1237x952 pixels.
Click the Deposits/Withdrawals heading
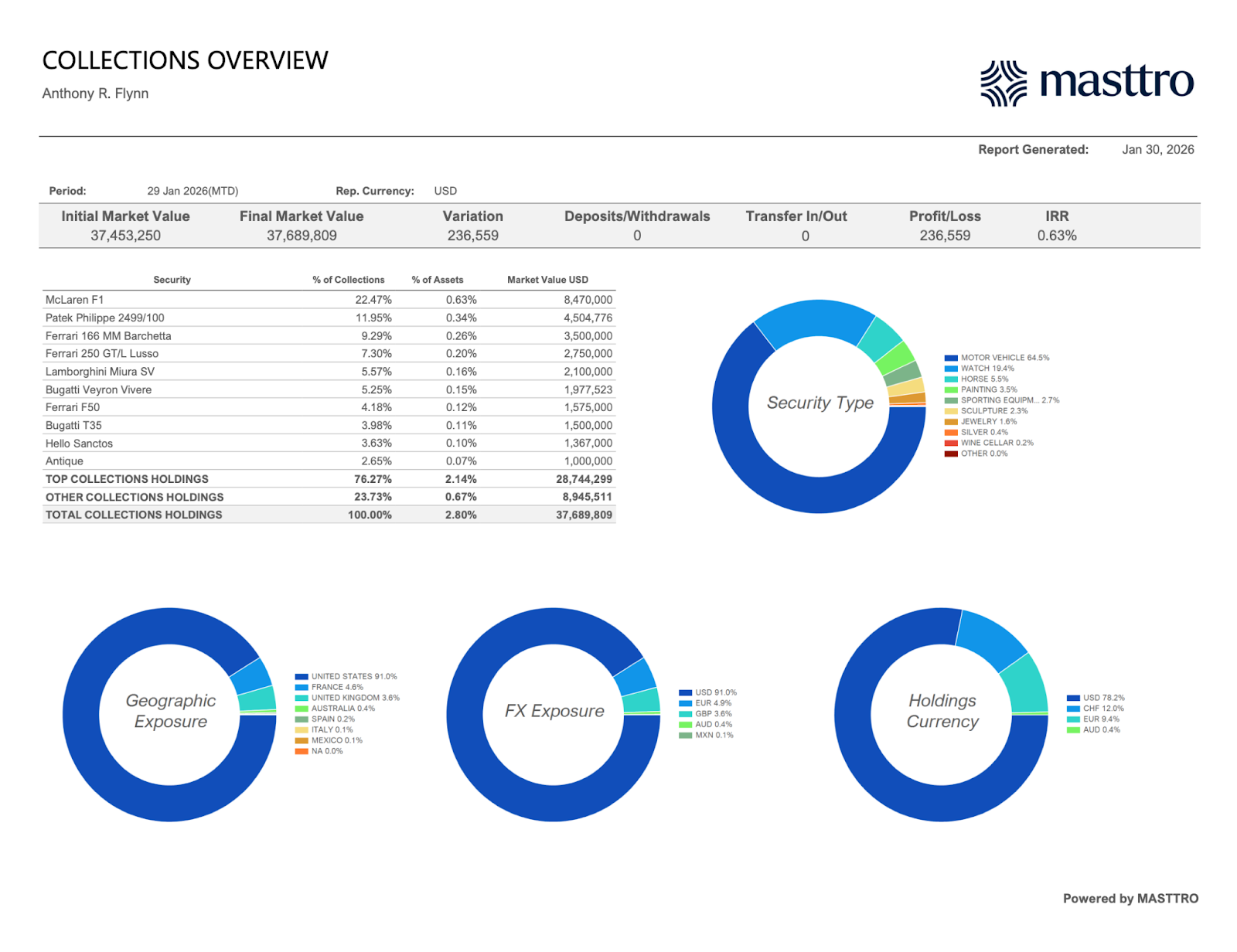pos(637,216)
